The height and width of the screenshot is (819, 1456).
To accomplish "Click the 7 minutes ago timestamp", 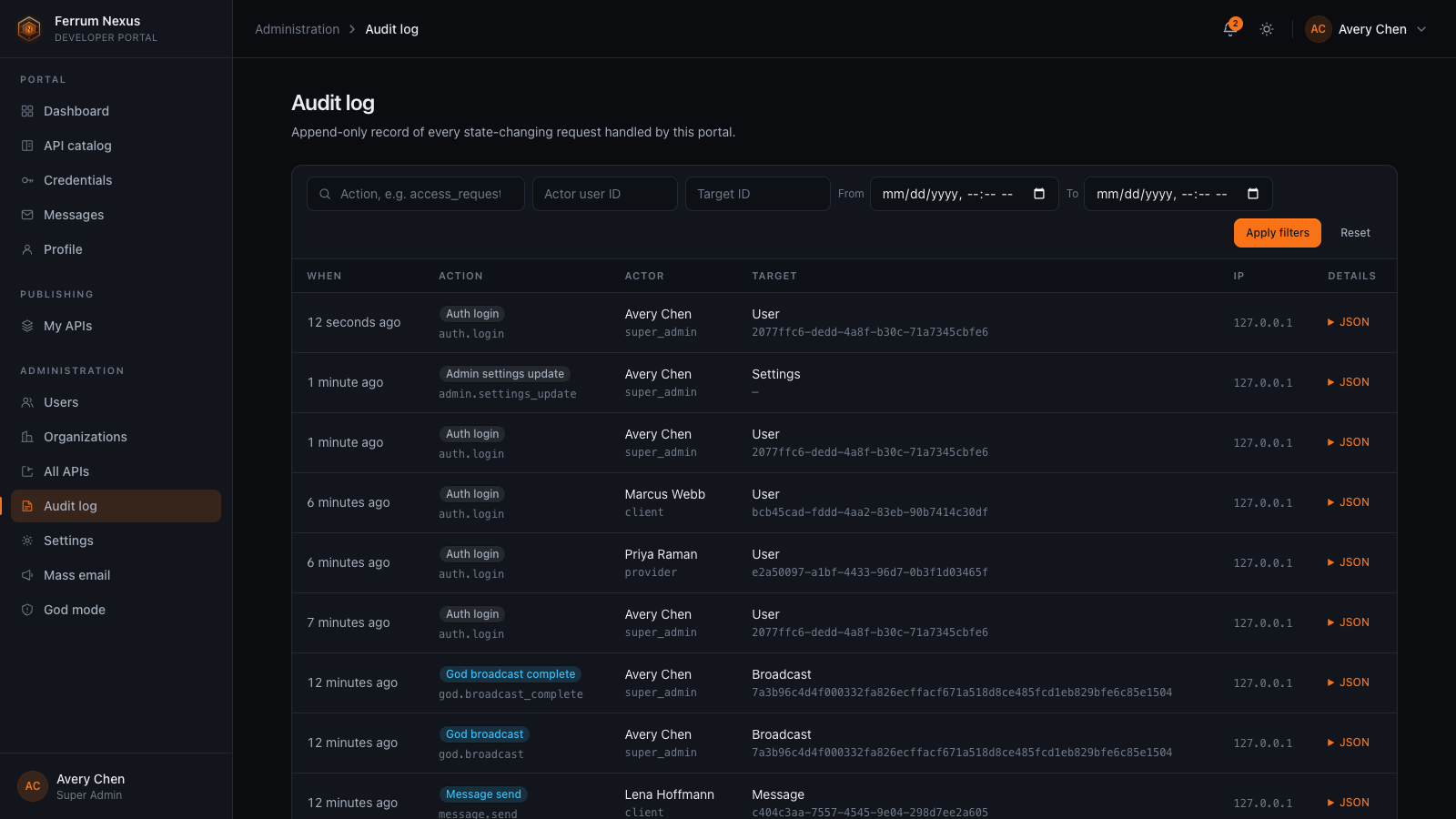I will [x=349, y=622].
